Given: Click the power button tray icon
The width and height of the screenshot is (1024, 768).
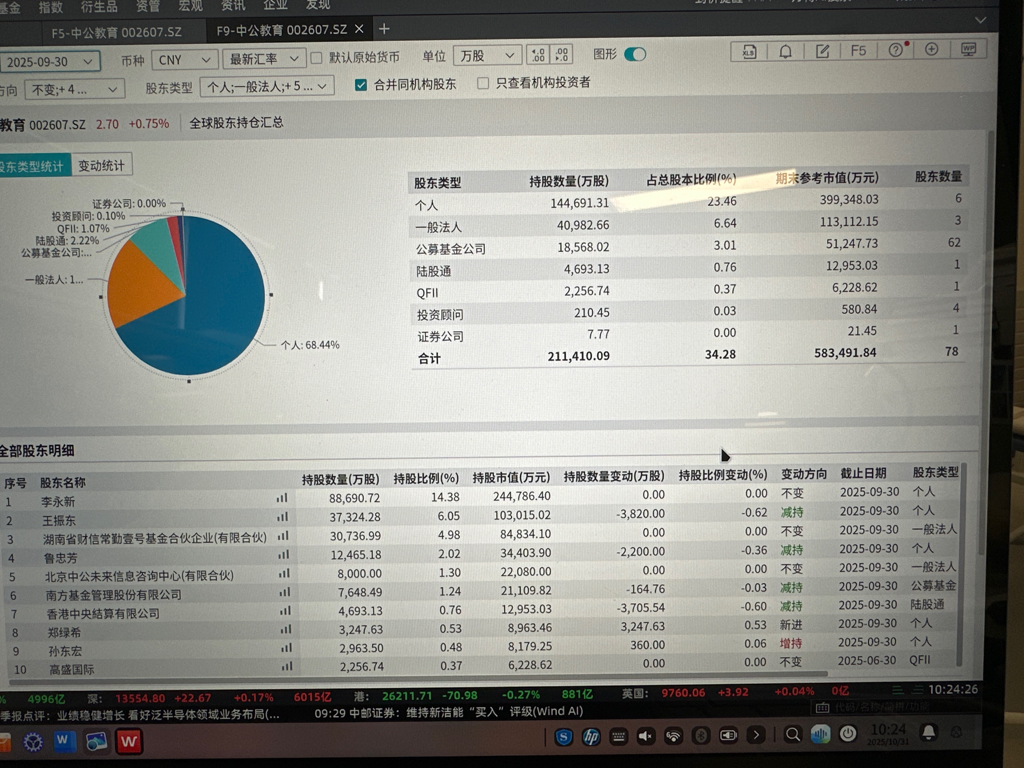Looking at the screenshot, I should (848, 733).
